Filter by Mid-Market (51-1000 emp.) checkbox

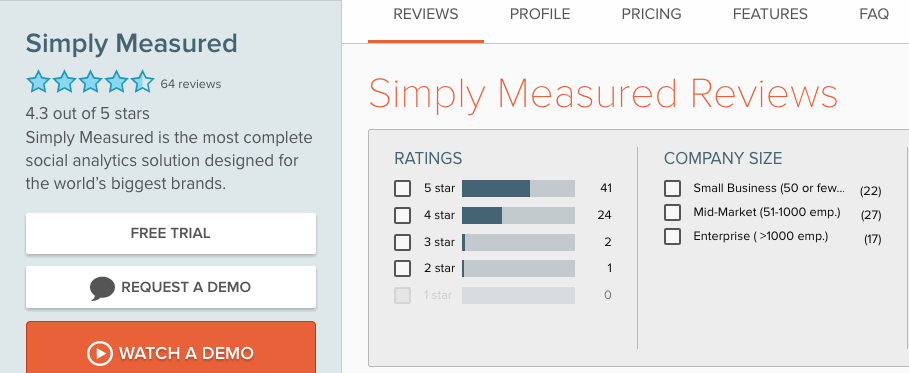[672, 212]
